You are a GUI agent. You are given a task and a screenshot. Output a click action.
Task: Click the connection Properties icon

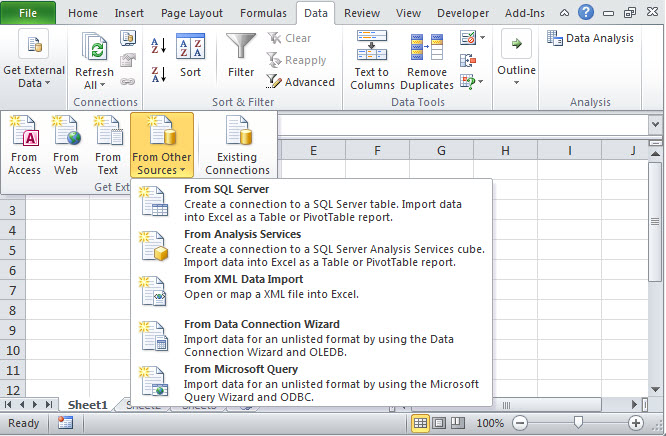(x=127, y=60)
